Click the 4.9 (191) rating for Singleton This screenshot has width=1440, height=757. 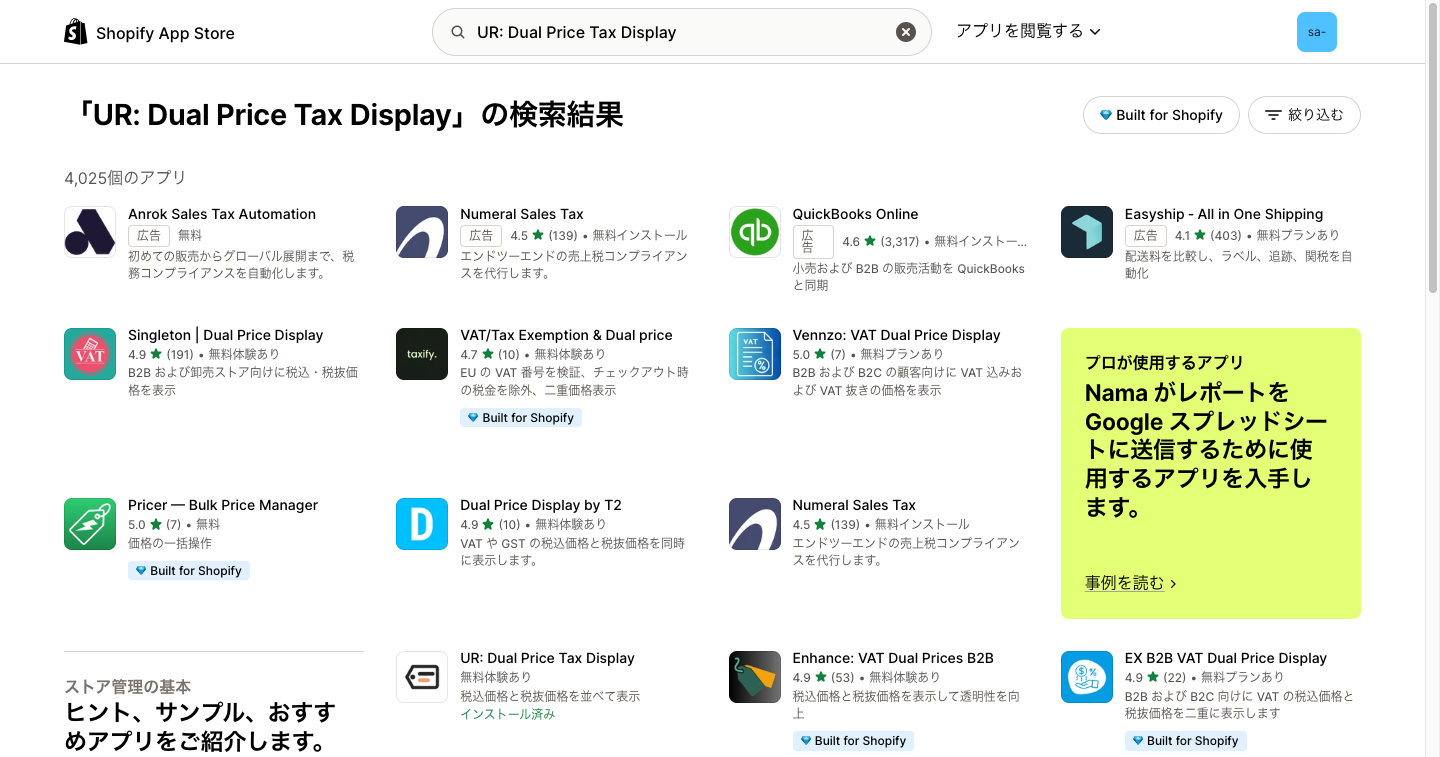[161, 354]
